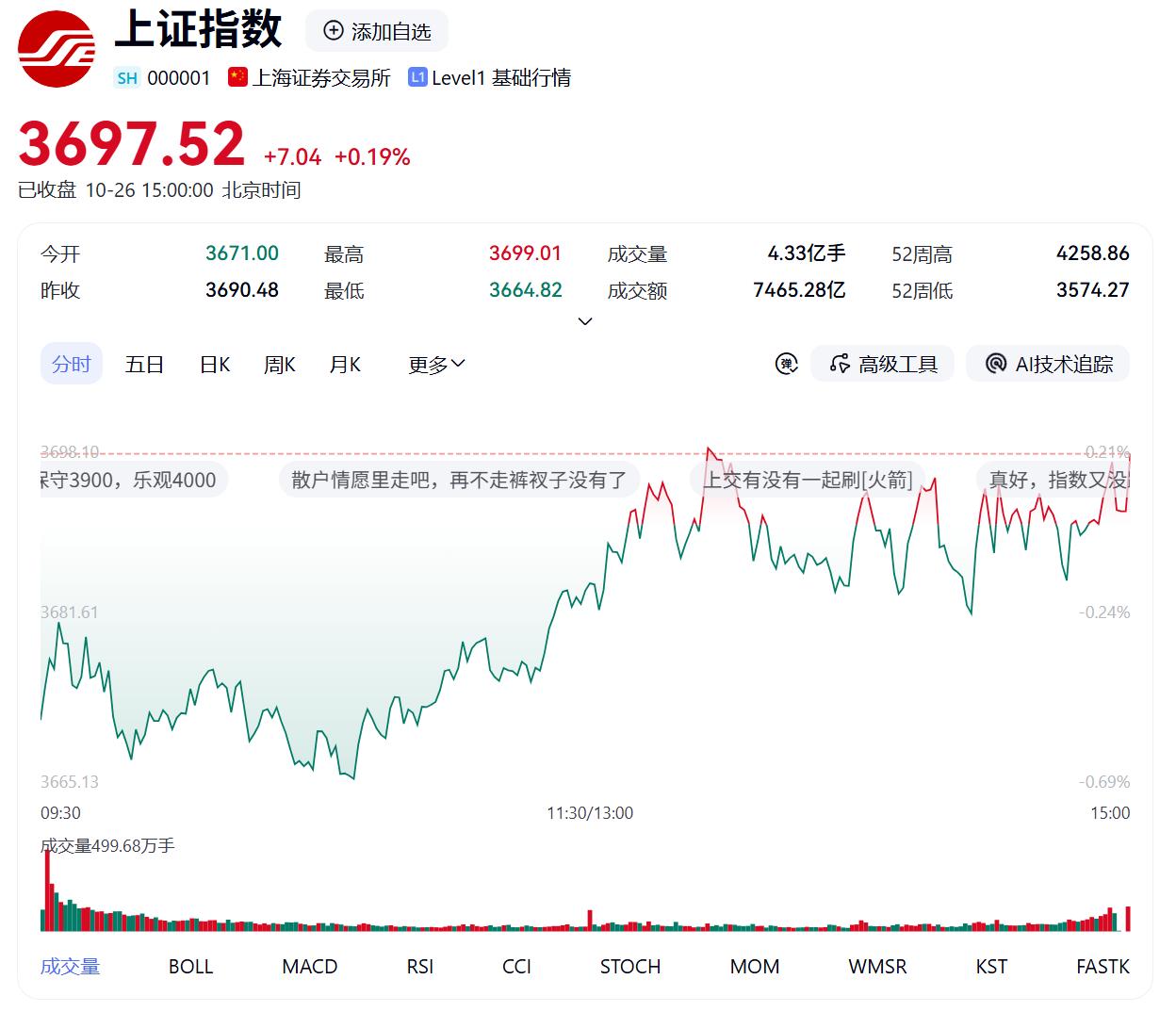Image resolution: width=1176 pixels, height=1012 pixels.
Task: Open the 更多 timeframe dropdown
Action: [436, 365]
